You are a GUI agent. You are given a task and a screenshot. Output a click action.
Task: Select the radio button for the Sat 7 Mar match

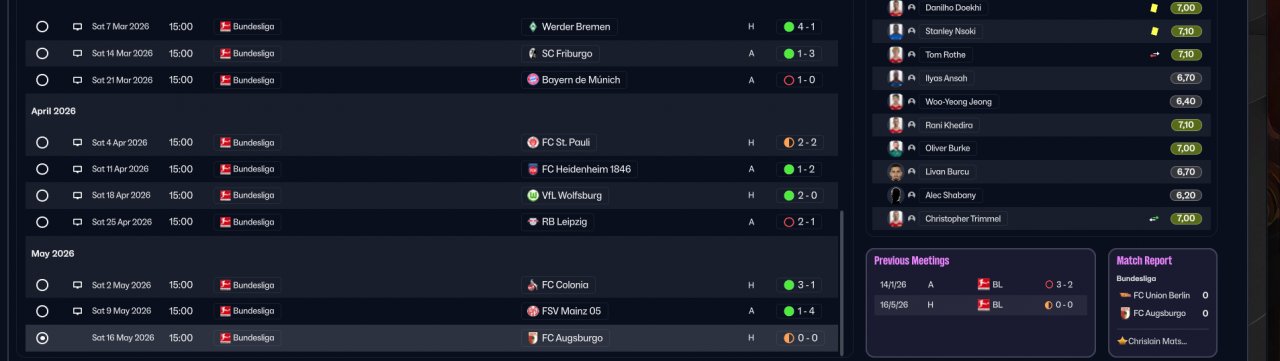pyautogui.click(x=42, y=27)
